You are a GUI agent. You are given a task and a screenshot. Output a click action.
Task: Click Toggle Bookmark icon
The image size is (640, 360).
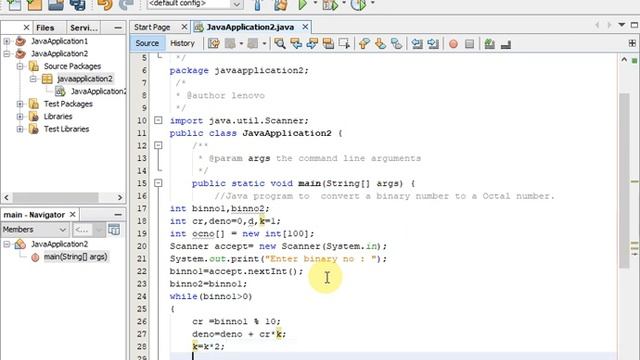396,43
